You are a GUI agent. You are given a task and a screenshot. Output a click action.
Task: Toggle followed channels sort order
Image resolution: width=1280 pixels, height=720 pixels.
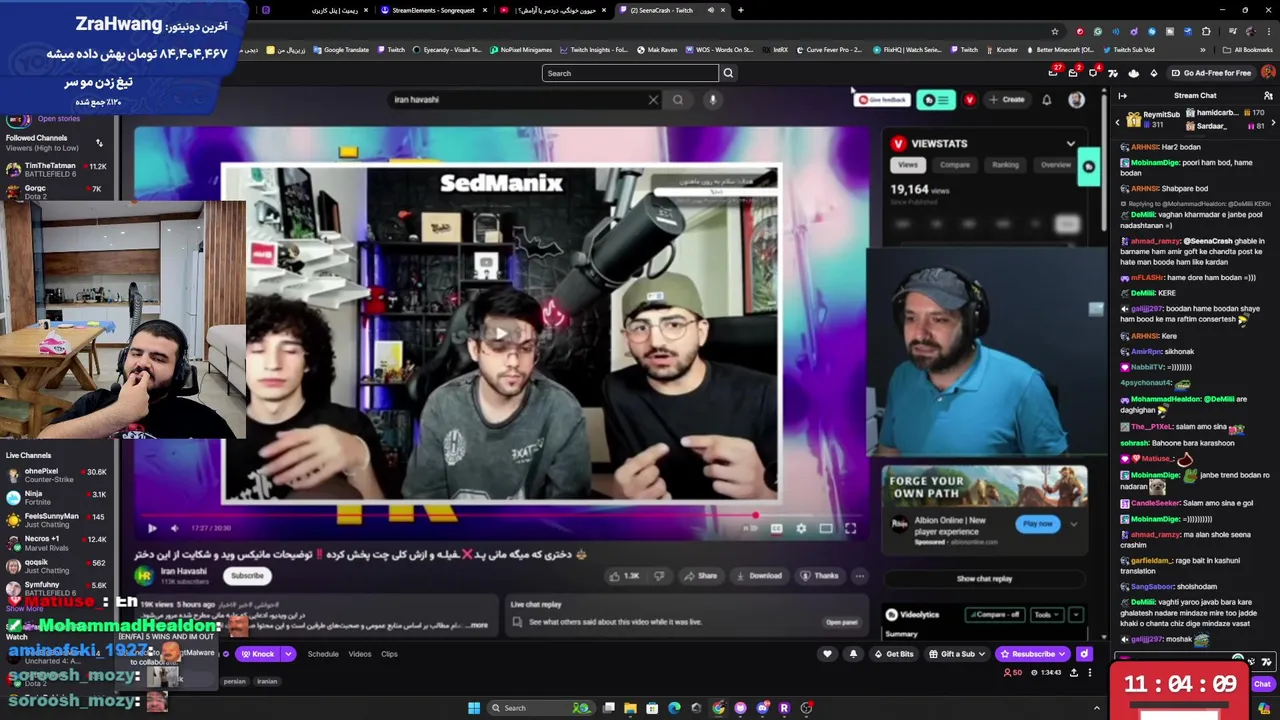pos(99,143)
